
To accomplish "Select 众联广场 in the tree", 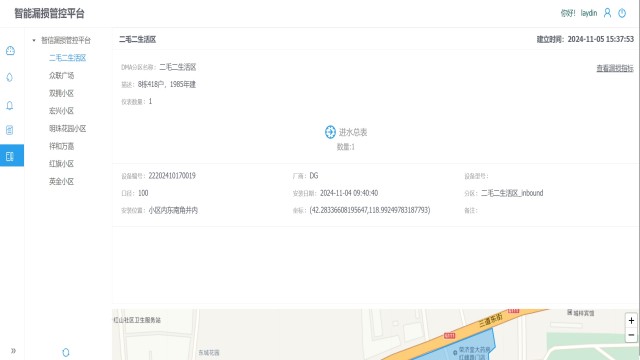I will coord(61,76).
